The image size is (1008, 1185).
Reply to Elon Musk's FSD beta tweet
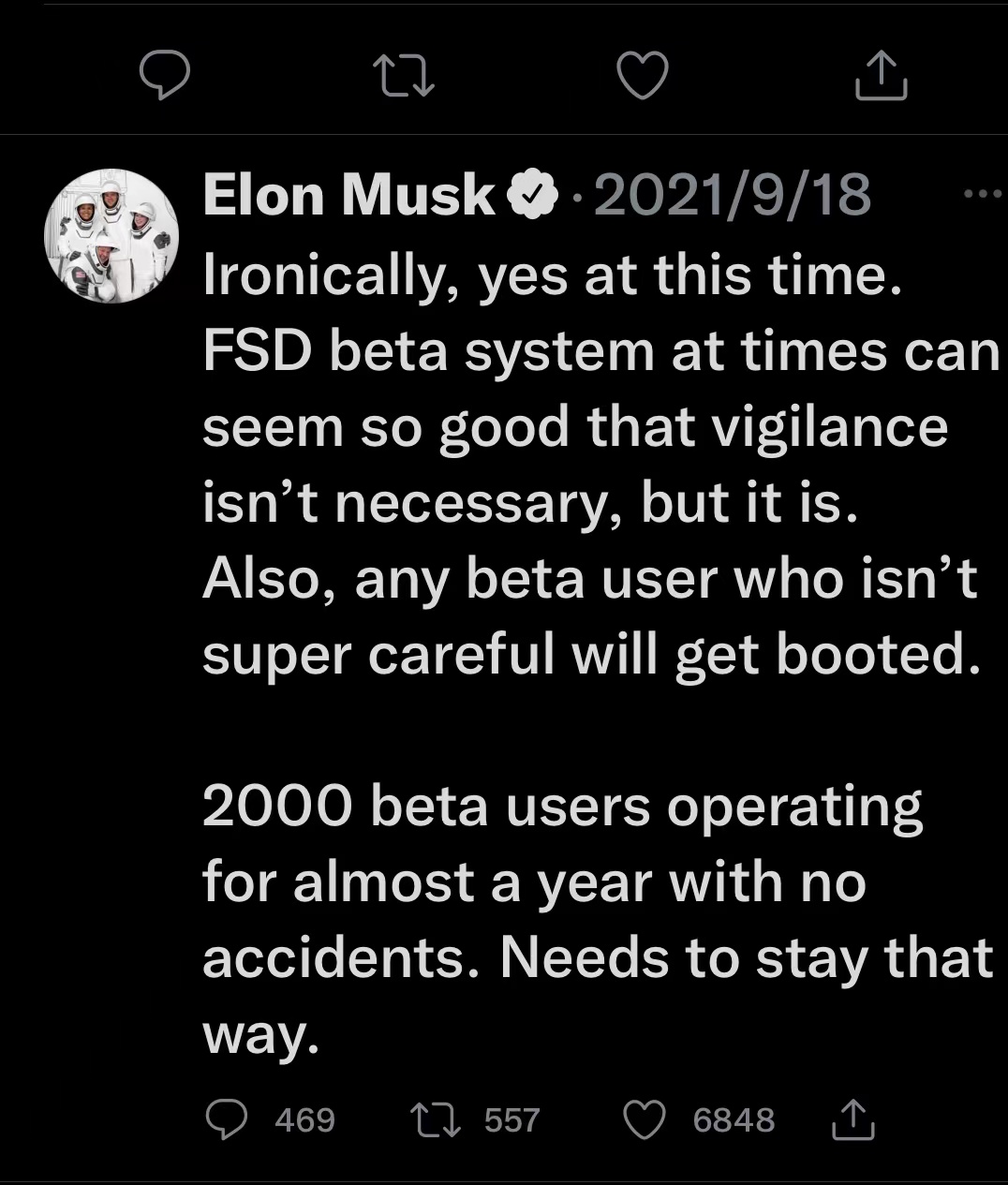226,1119
